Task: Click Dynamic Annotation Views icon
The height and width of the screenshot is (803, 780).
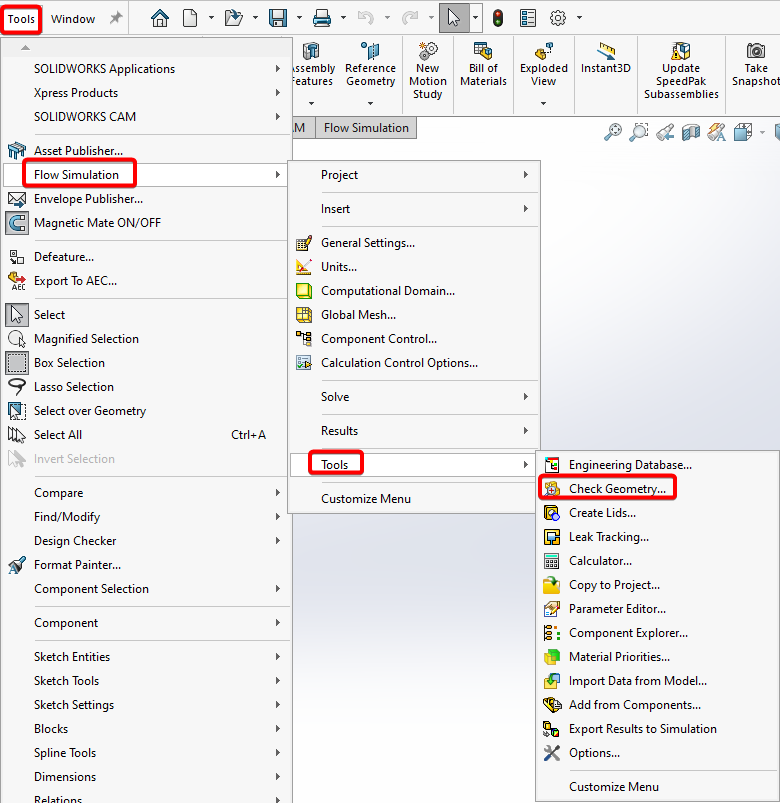Action: coord(716,132)
